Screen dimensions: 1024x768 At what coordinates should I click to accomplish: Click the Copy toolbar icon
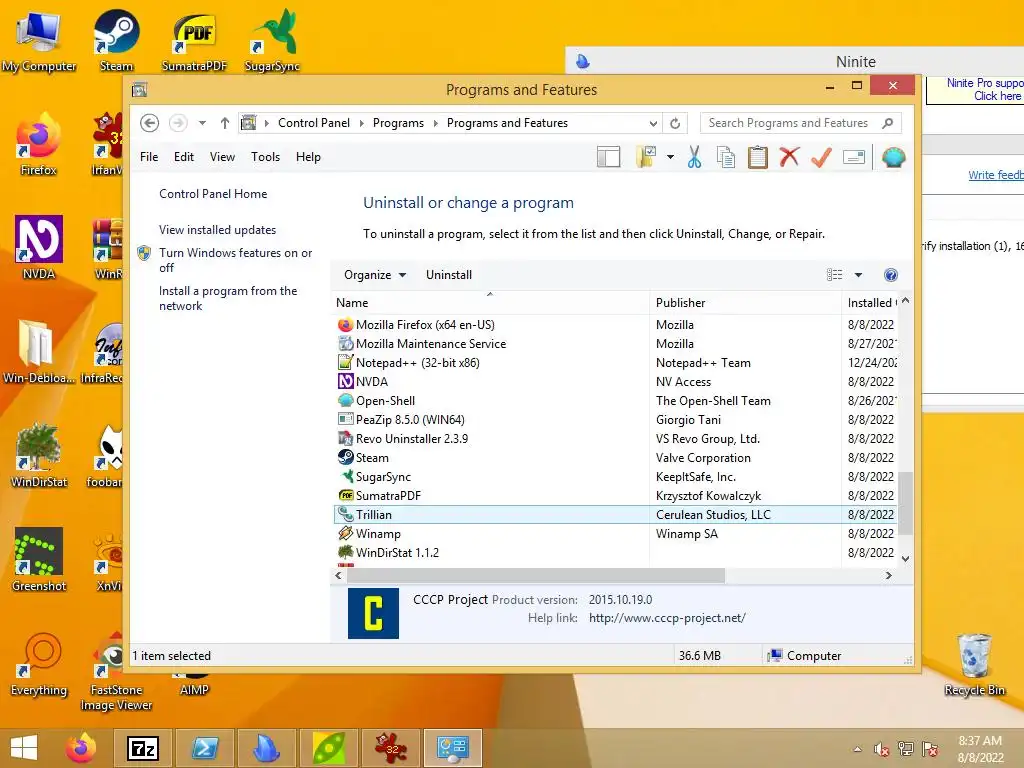(726, 157)
